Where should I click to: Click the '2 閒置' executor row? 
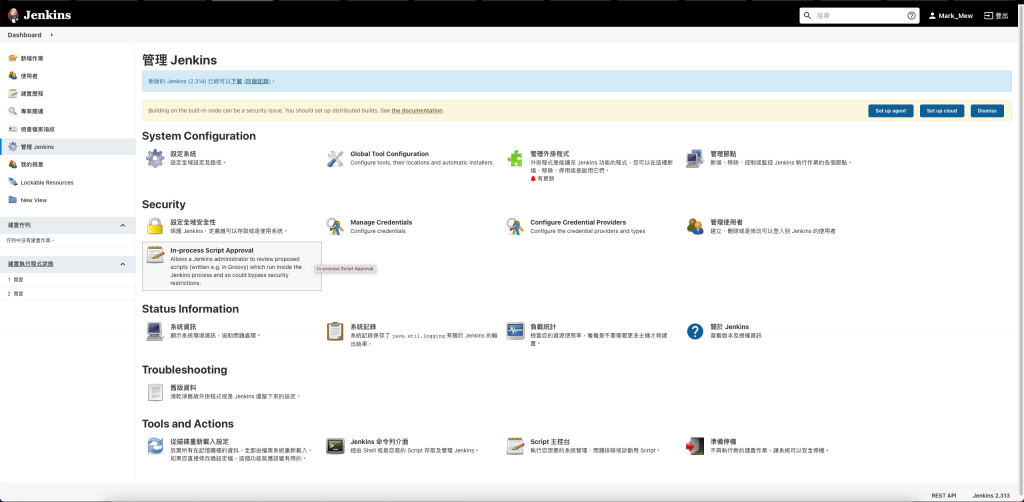point(67,294)
